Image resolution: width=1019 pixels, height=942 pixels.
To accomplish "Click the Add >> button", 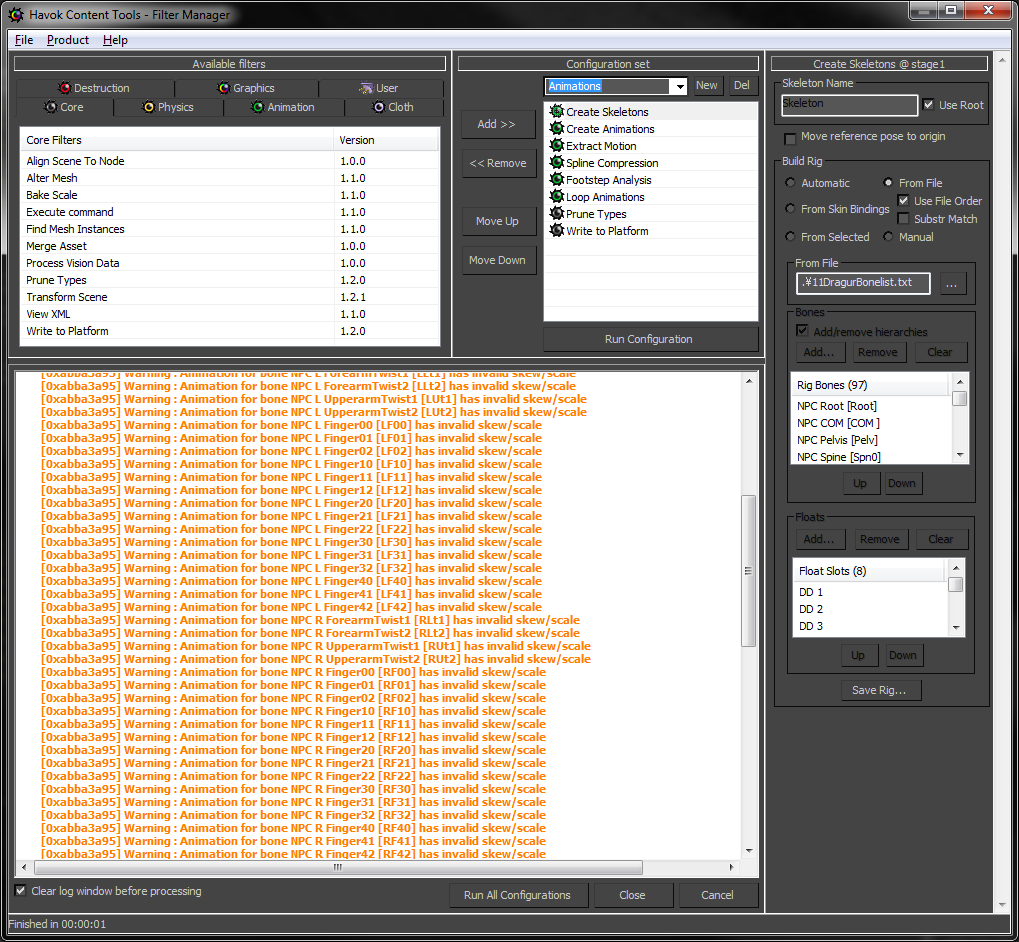I will coord(498,124).
